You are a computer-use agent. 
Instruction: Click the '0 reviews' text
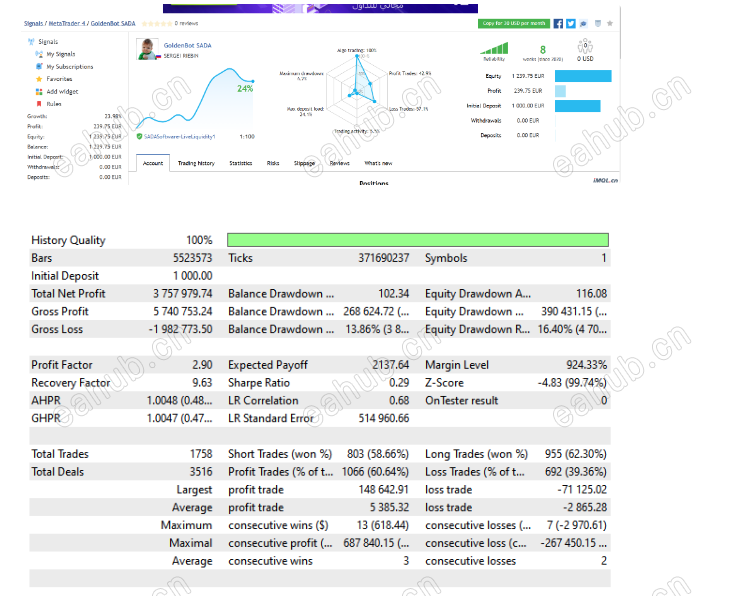point(186,23)
